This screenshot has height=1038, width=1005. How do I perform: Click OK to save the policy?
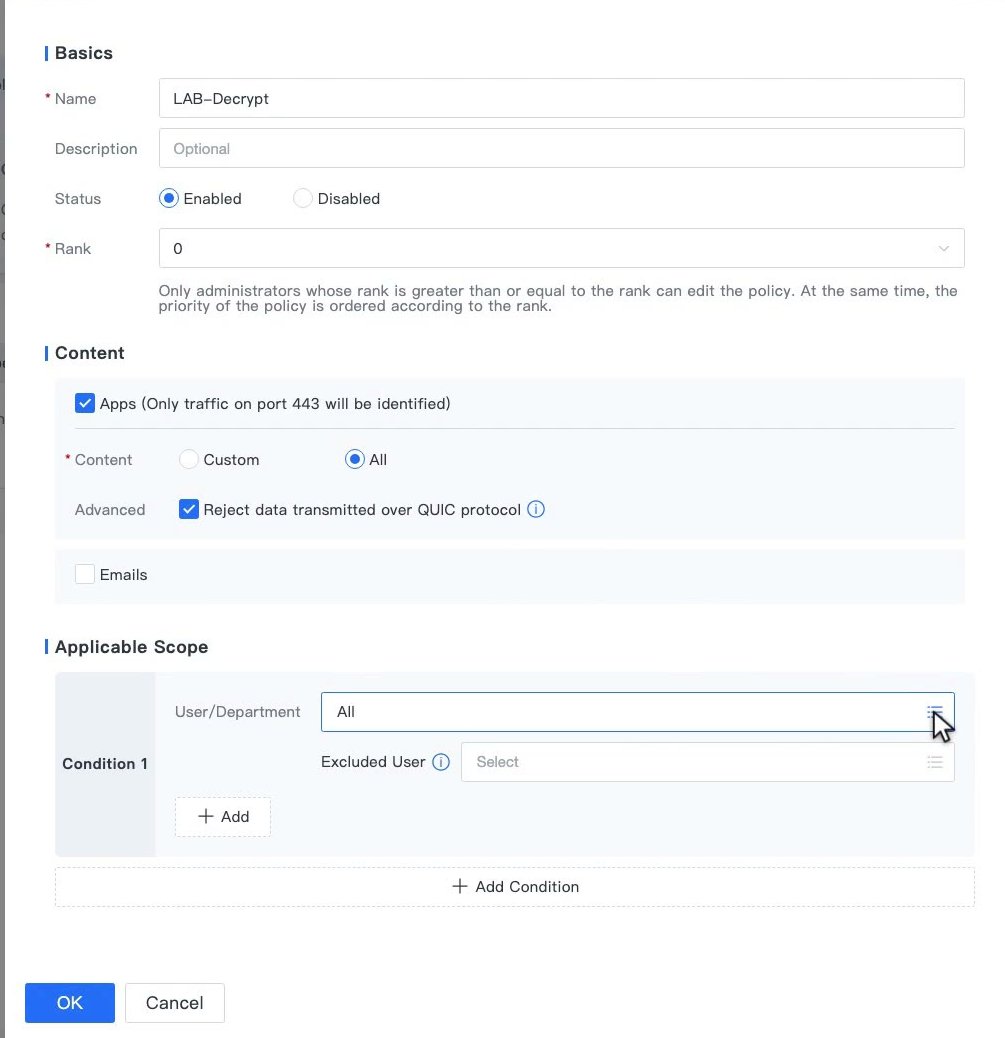[x=70, y=1003]
